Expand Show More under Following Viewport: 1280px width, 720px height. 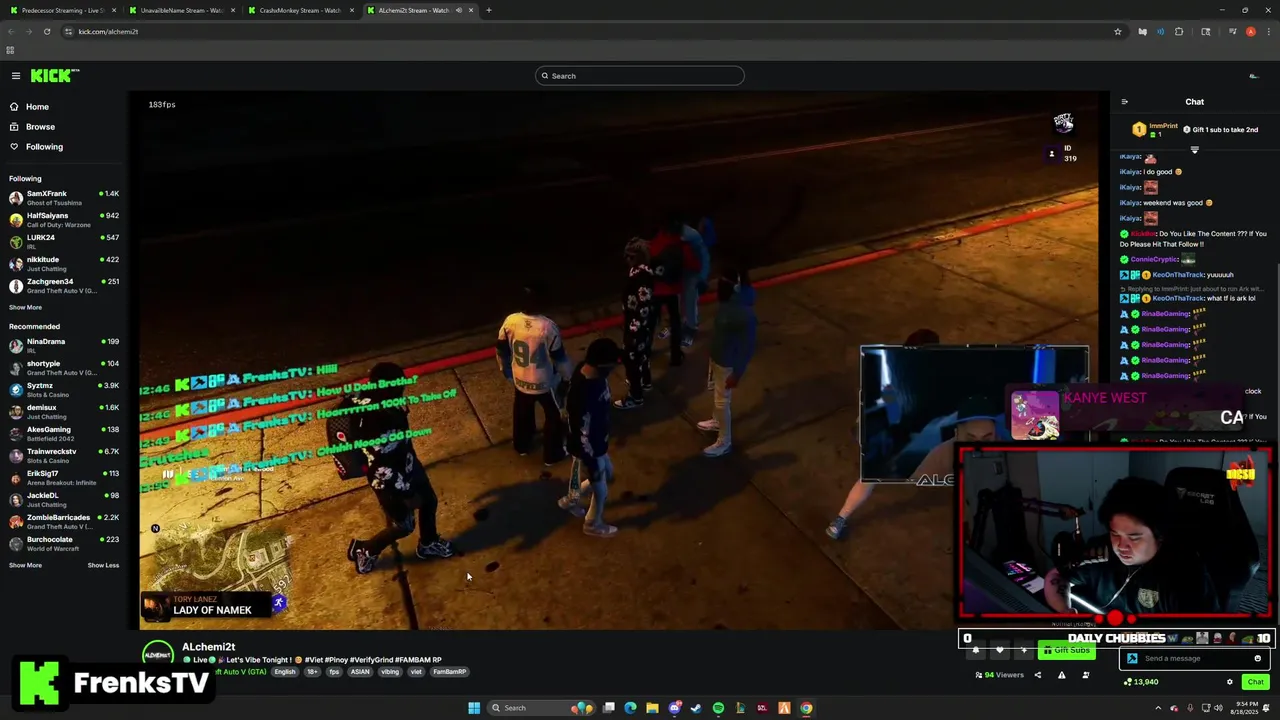point(26,308)
